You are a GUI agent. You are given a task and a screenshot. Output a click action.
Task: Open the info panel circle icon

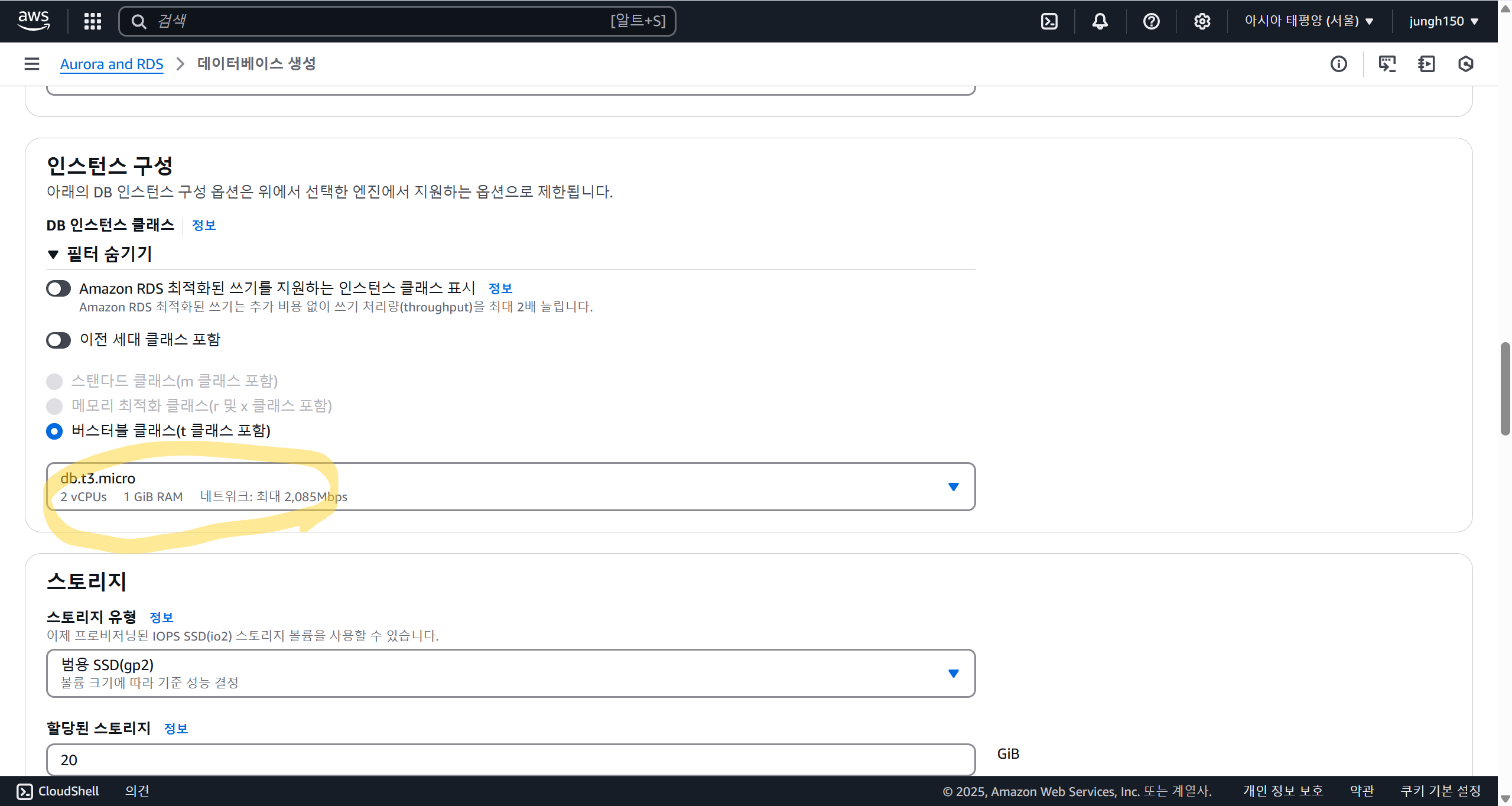click(x=1338, y=64)
